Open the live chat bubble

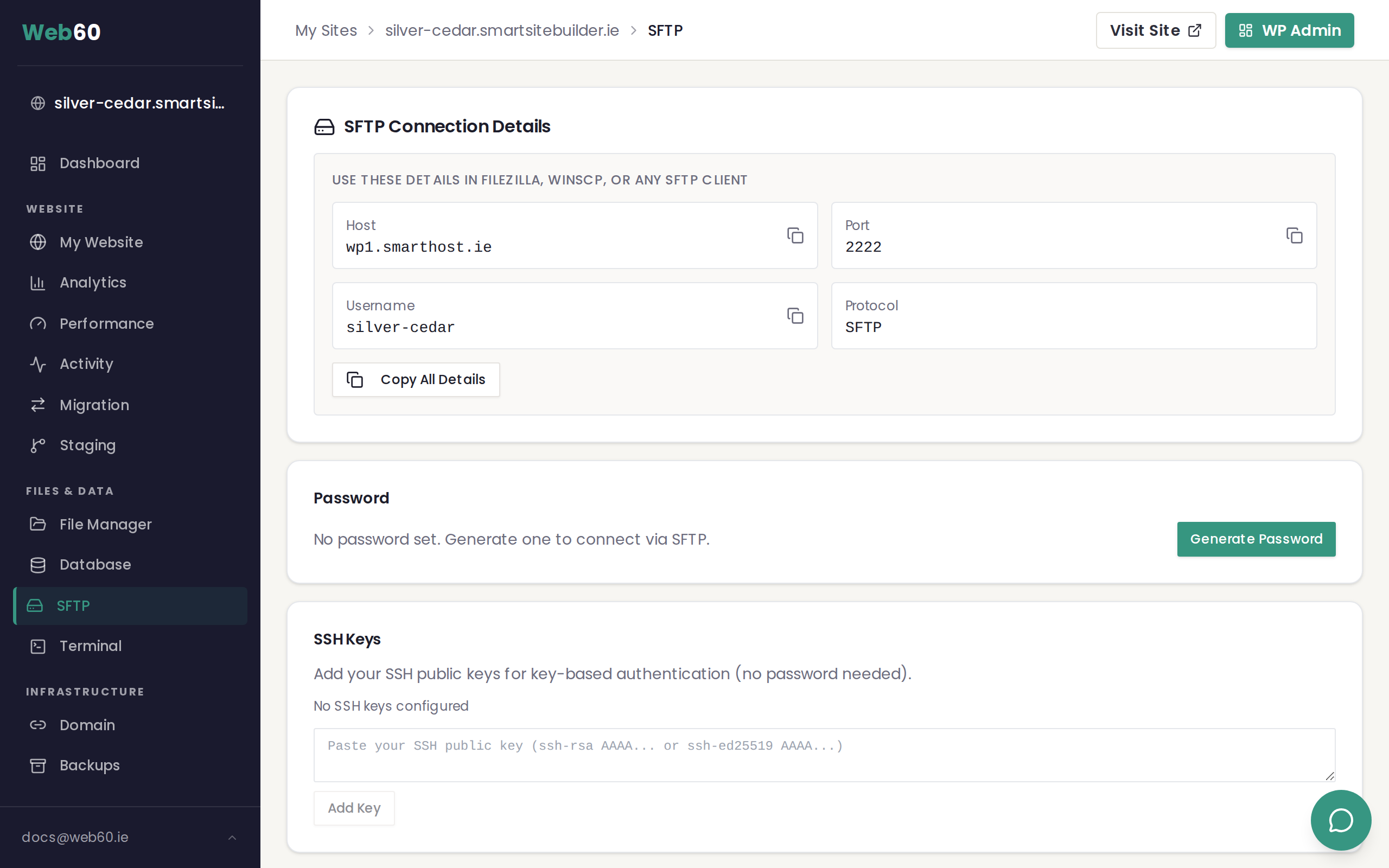[1341, 820]
